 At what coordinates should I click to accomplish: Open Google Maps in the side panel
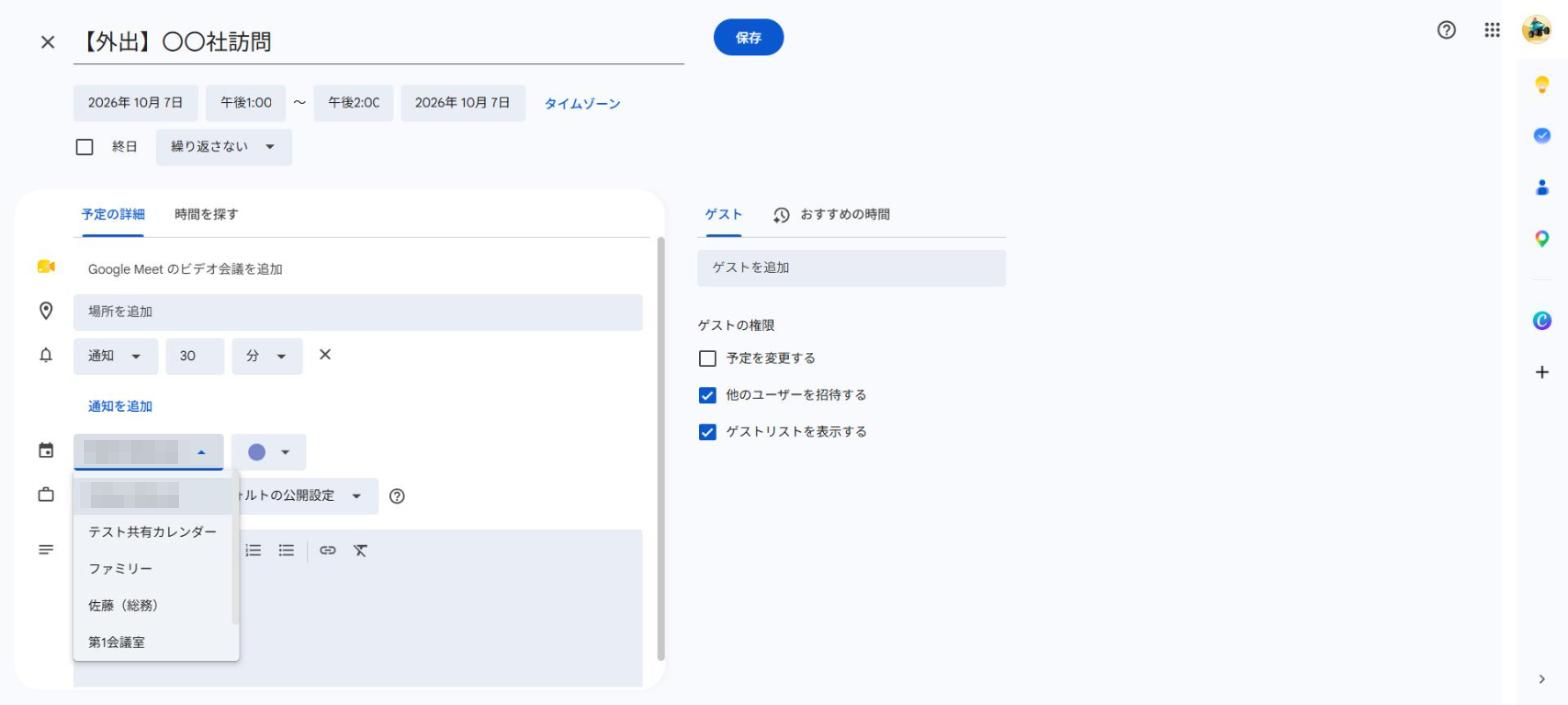[1541, 238]
